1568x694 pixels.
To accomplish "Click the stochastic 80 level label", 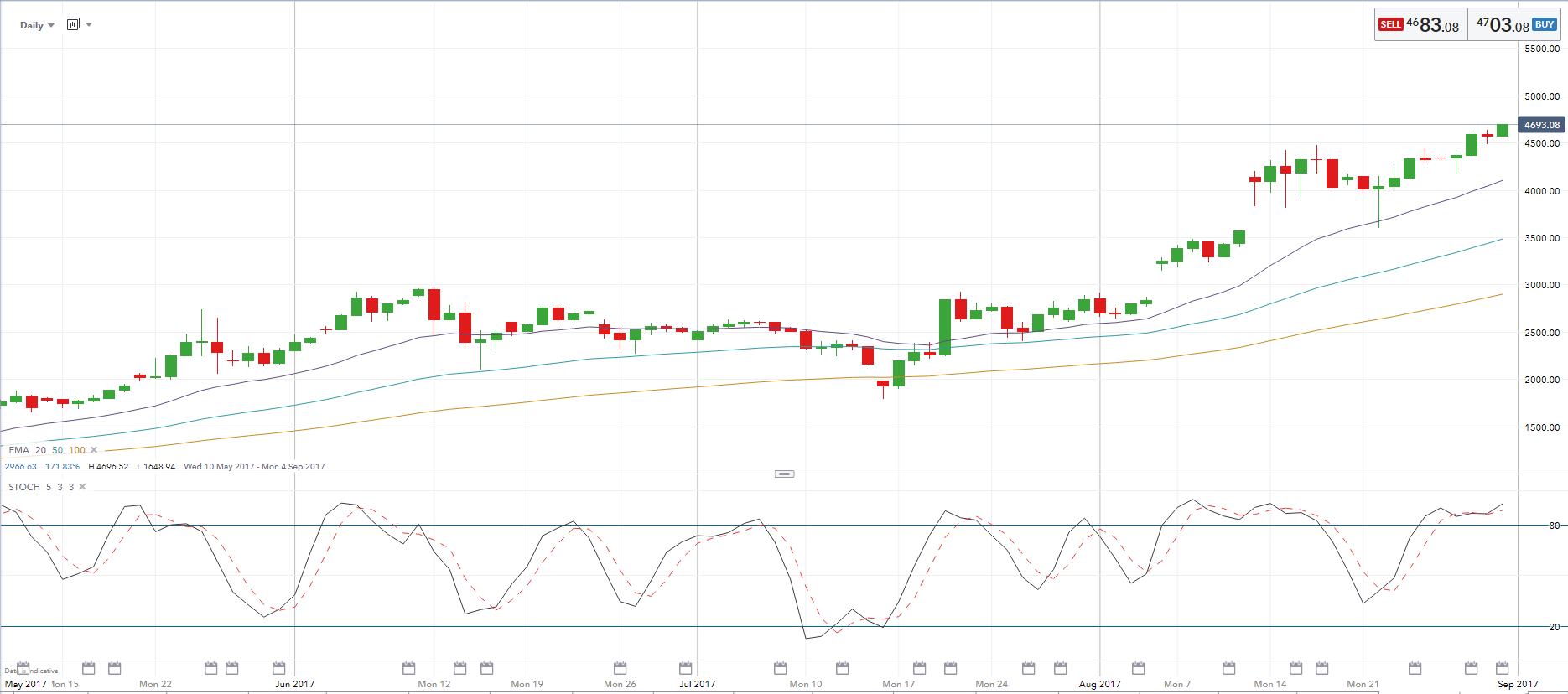I will point(1554,526).
